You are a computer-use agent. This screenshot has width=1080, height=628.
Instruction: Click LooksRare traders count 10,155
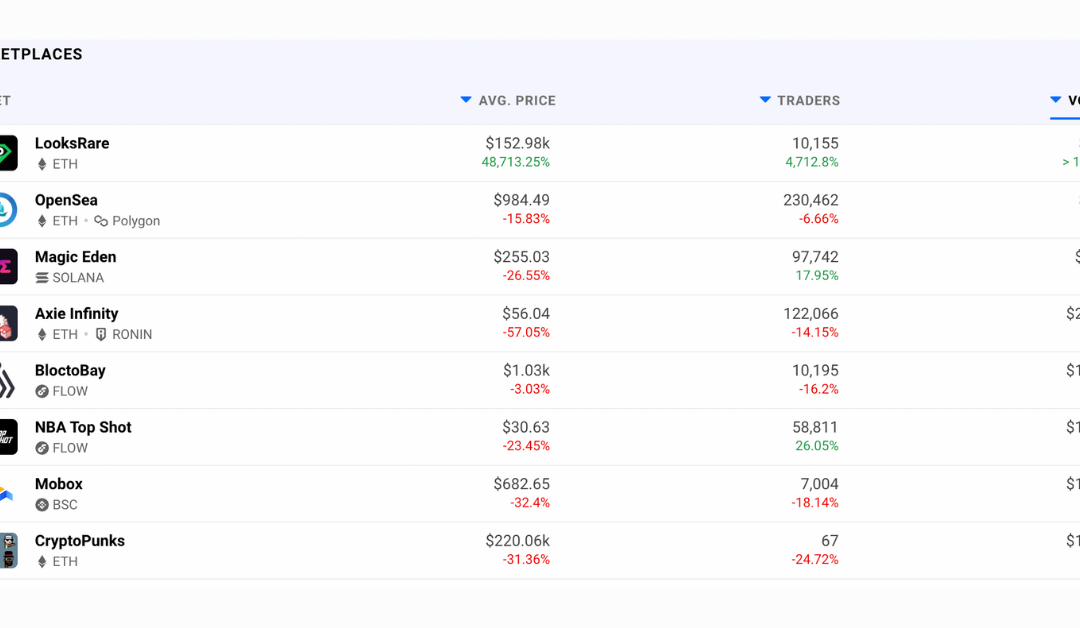(x=815, y=143)
